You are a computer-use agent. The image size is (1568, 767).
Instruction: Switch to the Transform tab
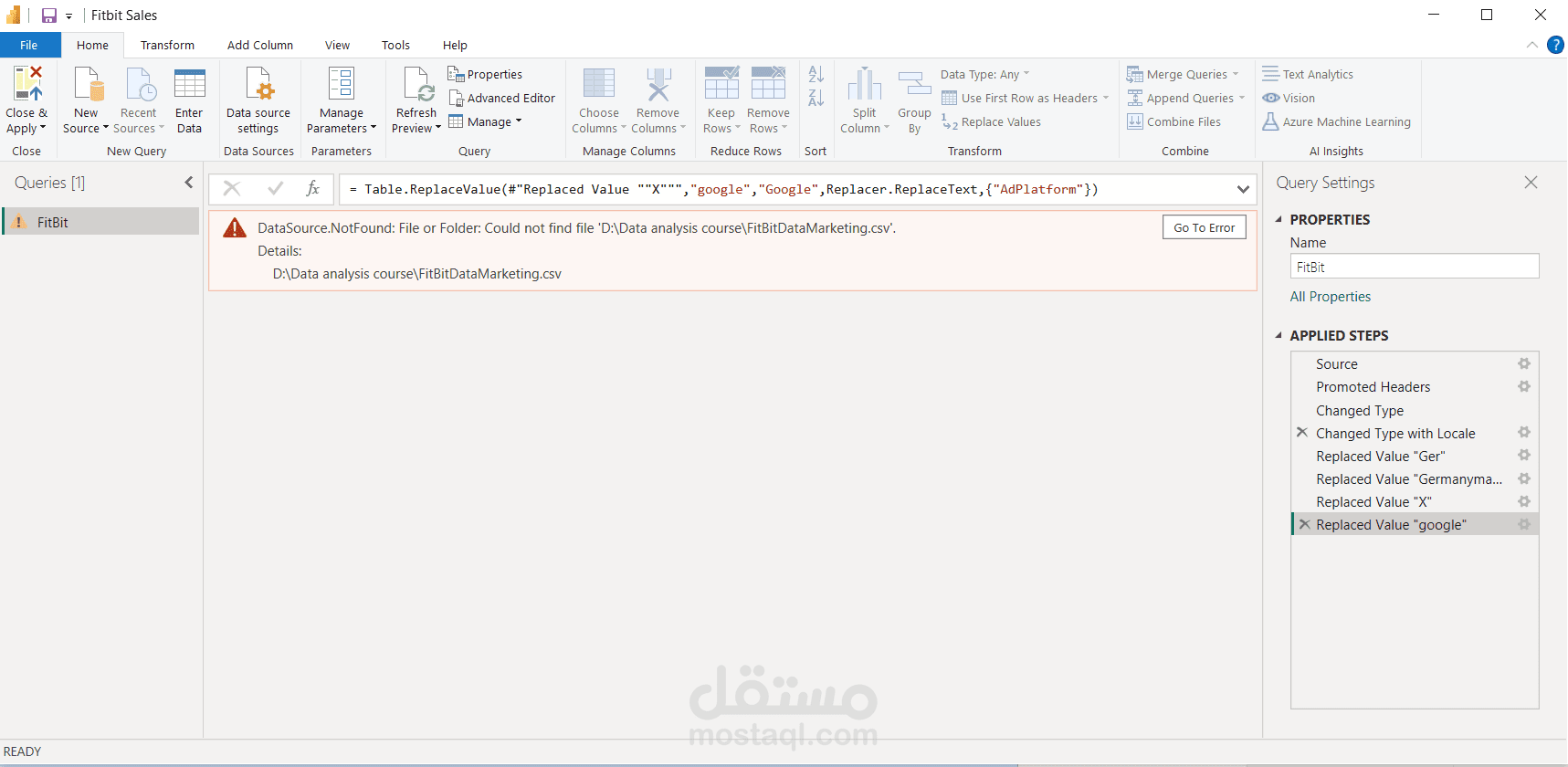pos(167,45)
